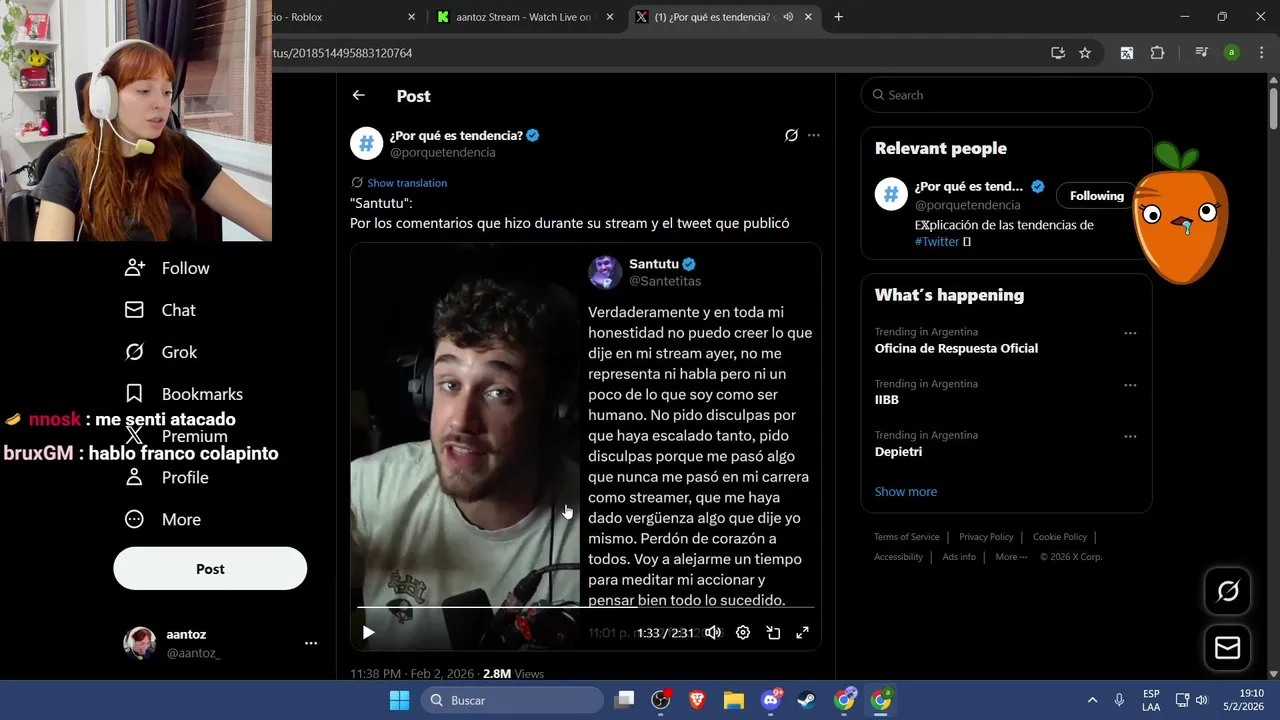Screen dimensions: 1280x720
Task: Show hidden system tray icons
Action: click(x=1092, y=700)
